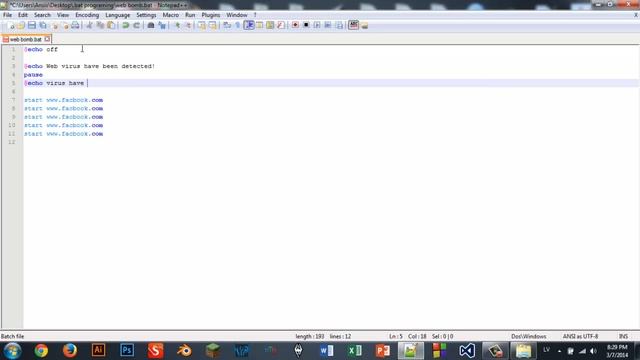This screenshot has width=640, height=360.
Task: Toggle Word Wrap in the toolbar
Action: click(227, 25)
